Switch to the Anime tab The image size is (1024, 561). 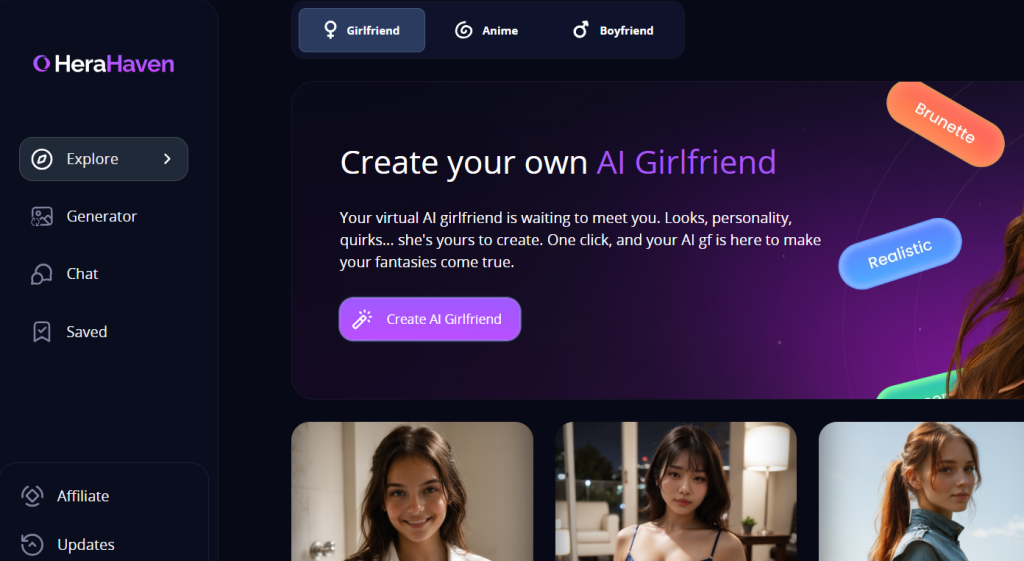487,30
